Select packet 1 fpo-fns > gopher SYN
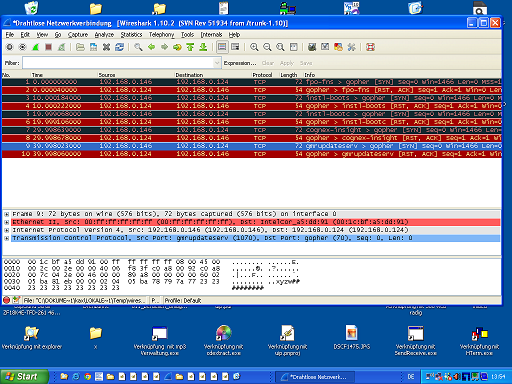Image resolution: width=512 pixels, height=384 pixels. [252, 82]
